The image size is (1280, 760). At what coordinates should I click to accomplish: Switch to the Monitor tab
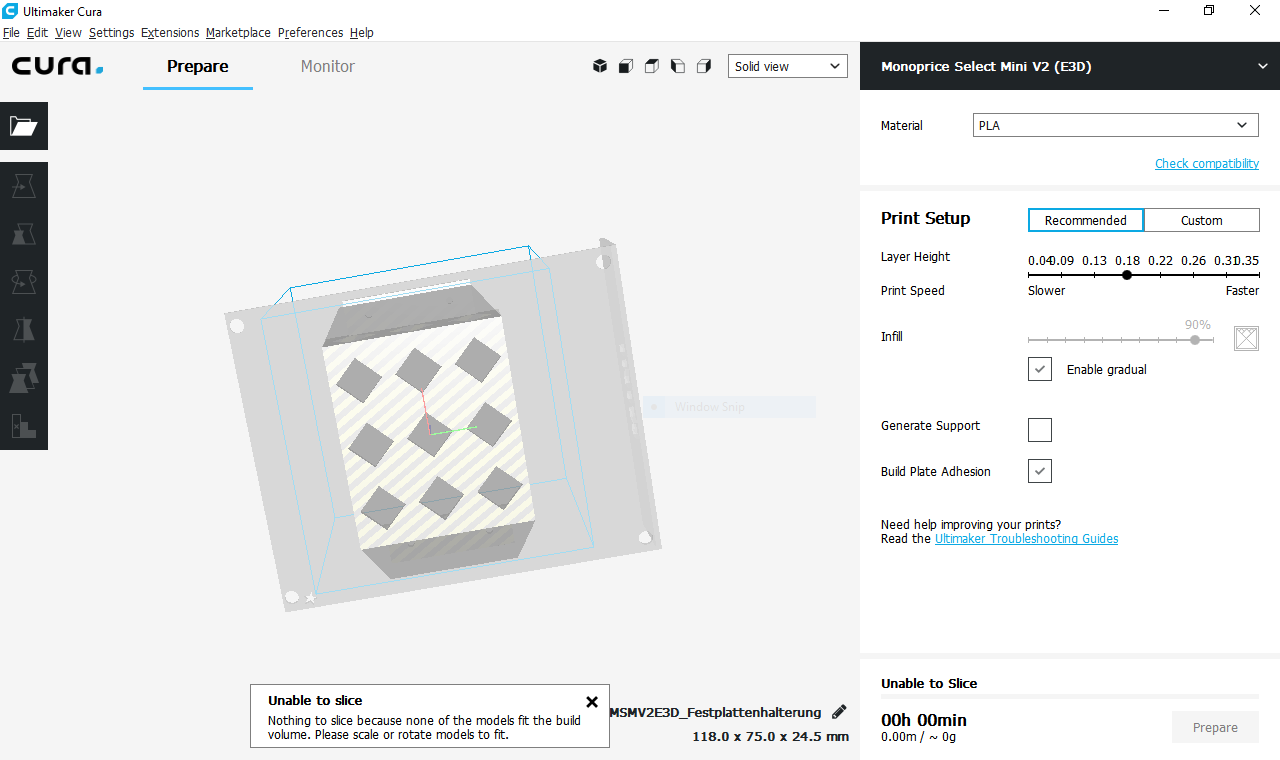click(328, 66)
